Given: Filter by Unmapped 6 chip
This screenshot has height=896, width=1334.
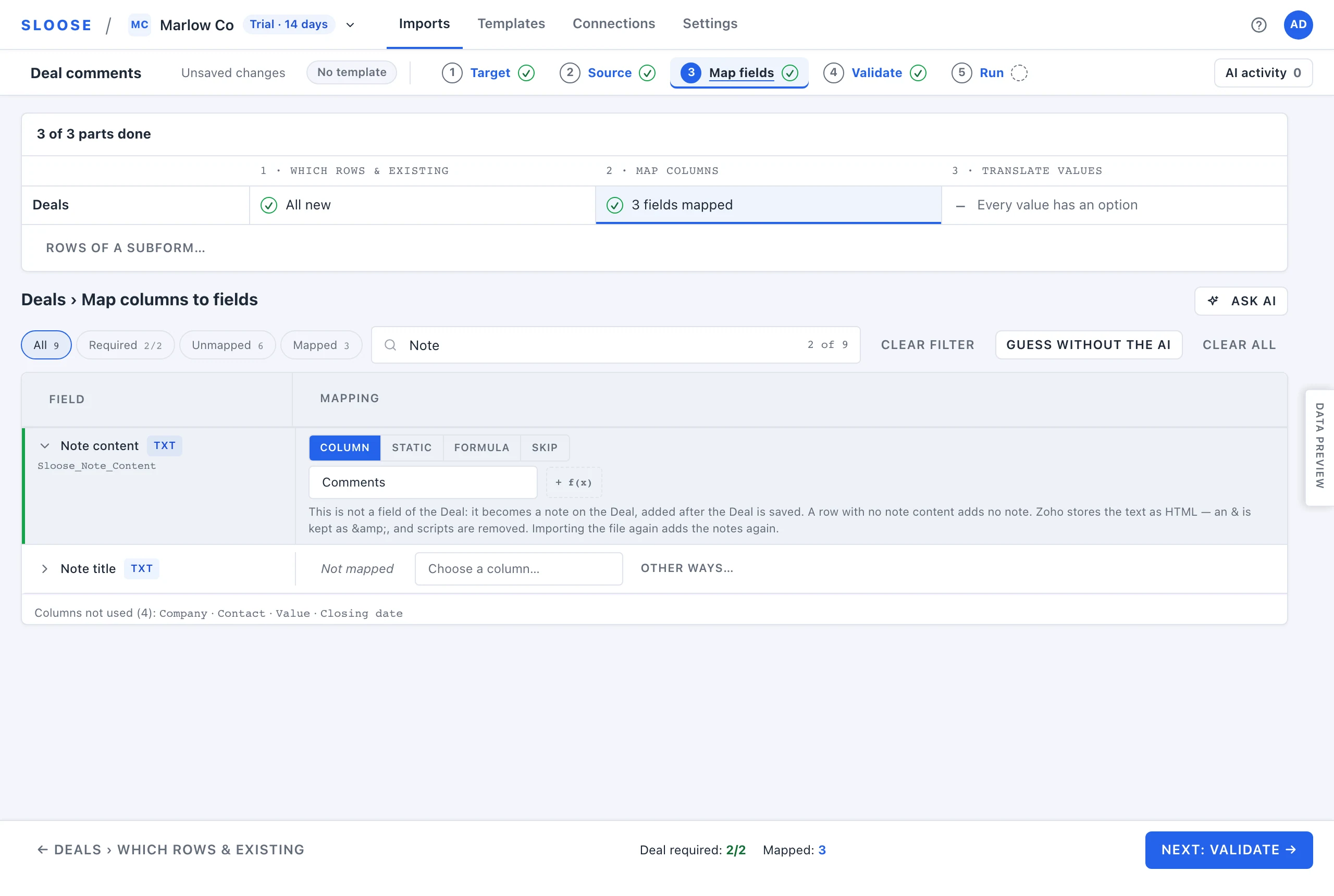Looking at the screenshot, I should tap(228, 344).
